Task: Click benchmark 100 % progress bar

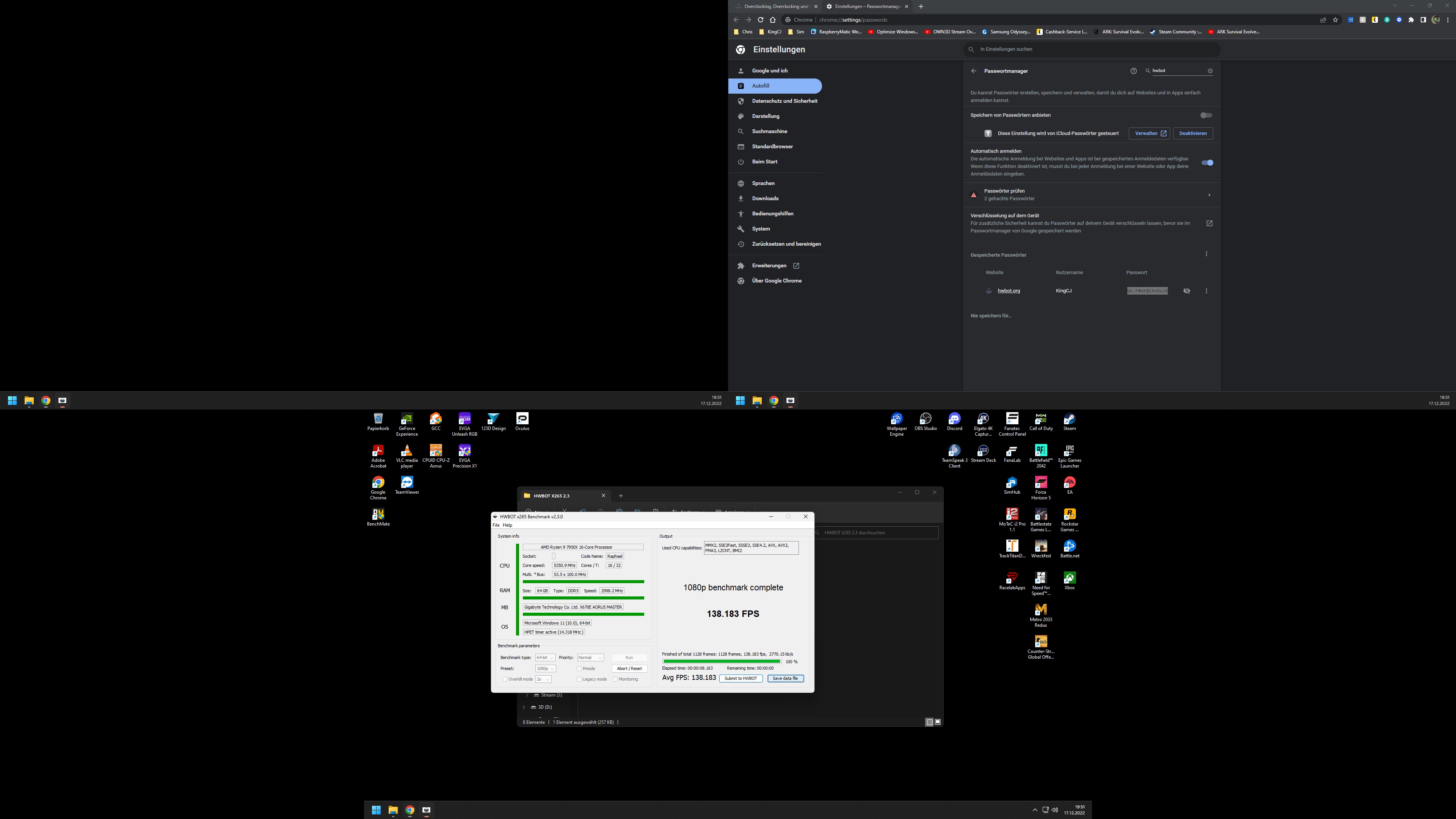Action: point(722,662)
